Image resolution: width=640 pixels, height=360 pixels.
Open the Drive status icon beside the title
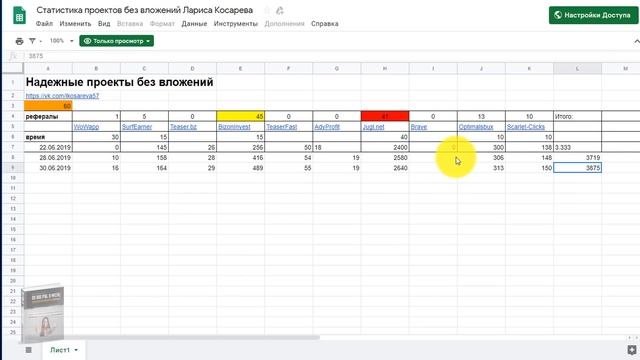point(280,10)
